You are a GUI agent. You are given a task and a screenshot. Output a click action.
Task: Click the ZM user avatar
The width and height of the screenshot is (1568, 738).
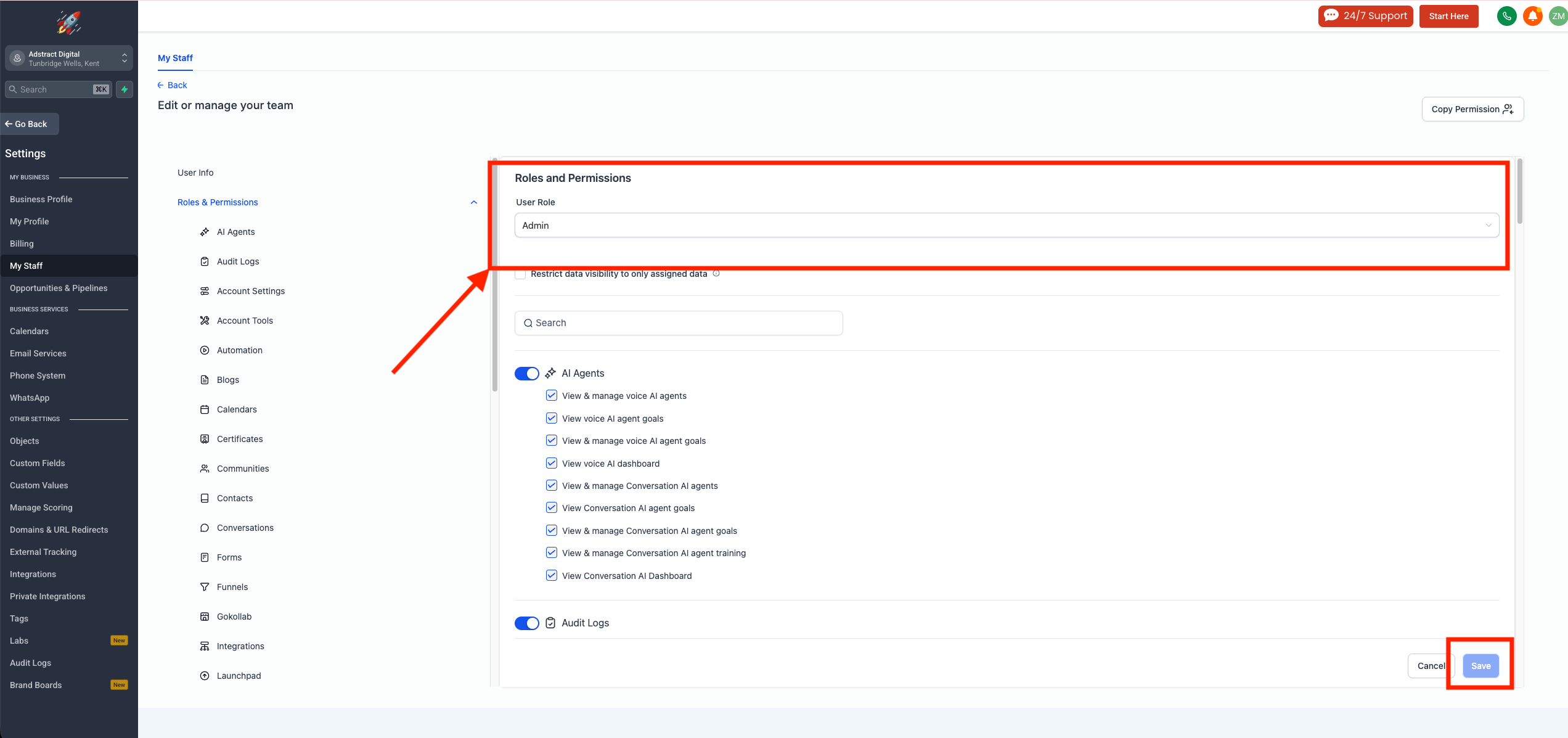coord(1558,16)
